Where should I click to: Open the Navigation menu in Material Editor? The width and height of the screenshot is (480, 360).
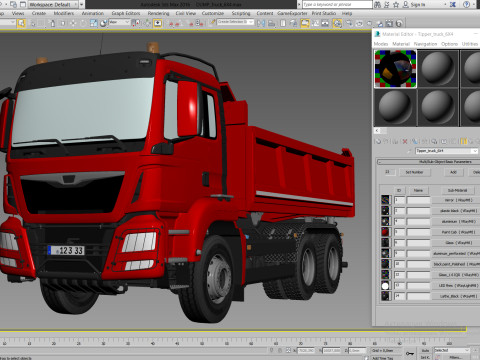pyautogui.click(x=425, y=44)
